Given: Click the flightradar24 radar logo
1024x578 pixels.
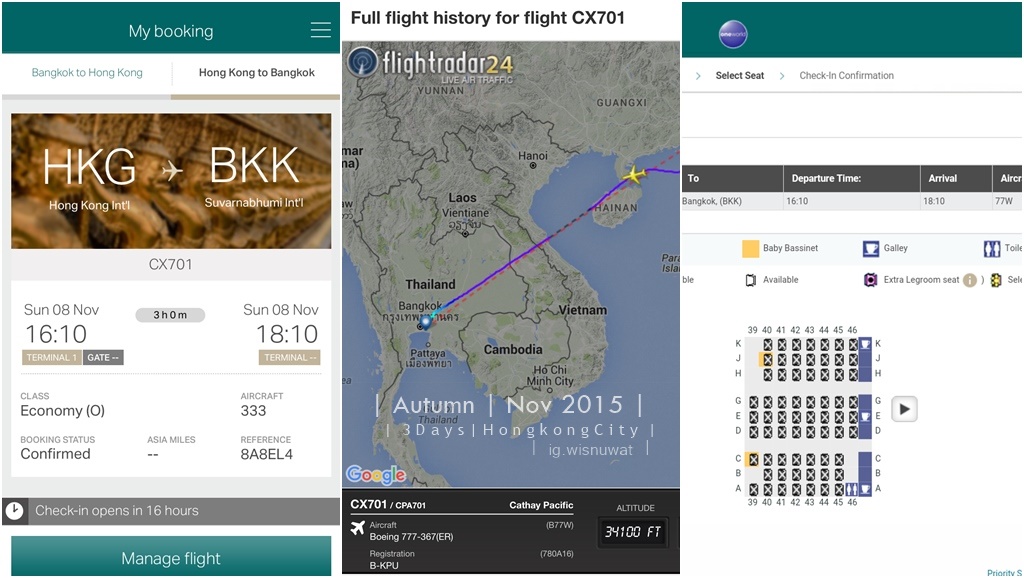Looking at the screenshot, I should [x=362, y=63].
